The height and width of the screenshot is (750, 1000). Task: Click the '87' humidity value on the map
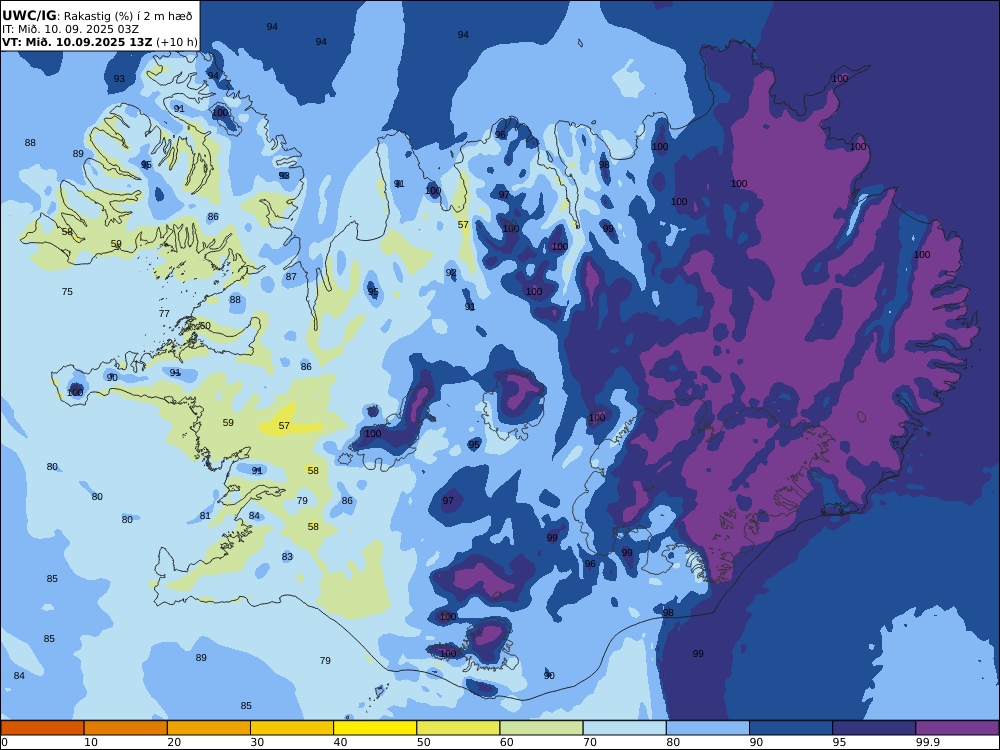[291, 276]
